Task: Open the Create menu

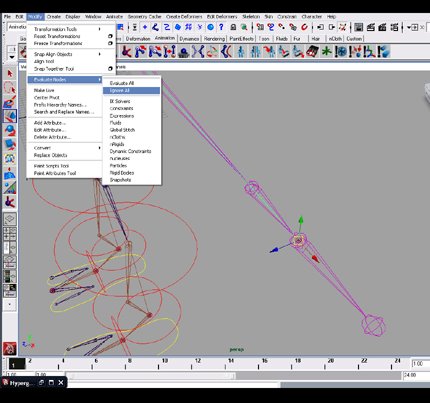Action: pos(53,17)
